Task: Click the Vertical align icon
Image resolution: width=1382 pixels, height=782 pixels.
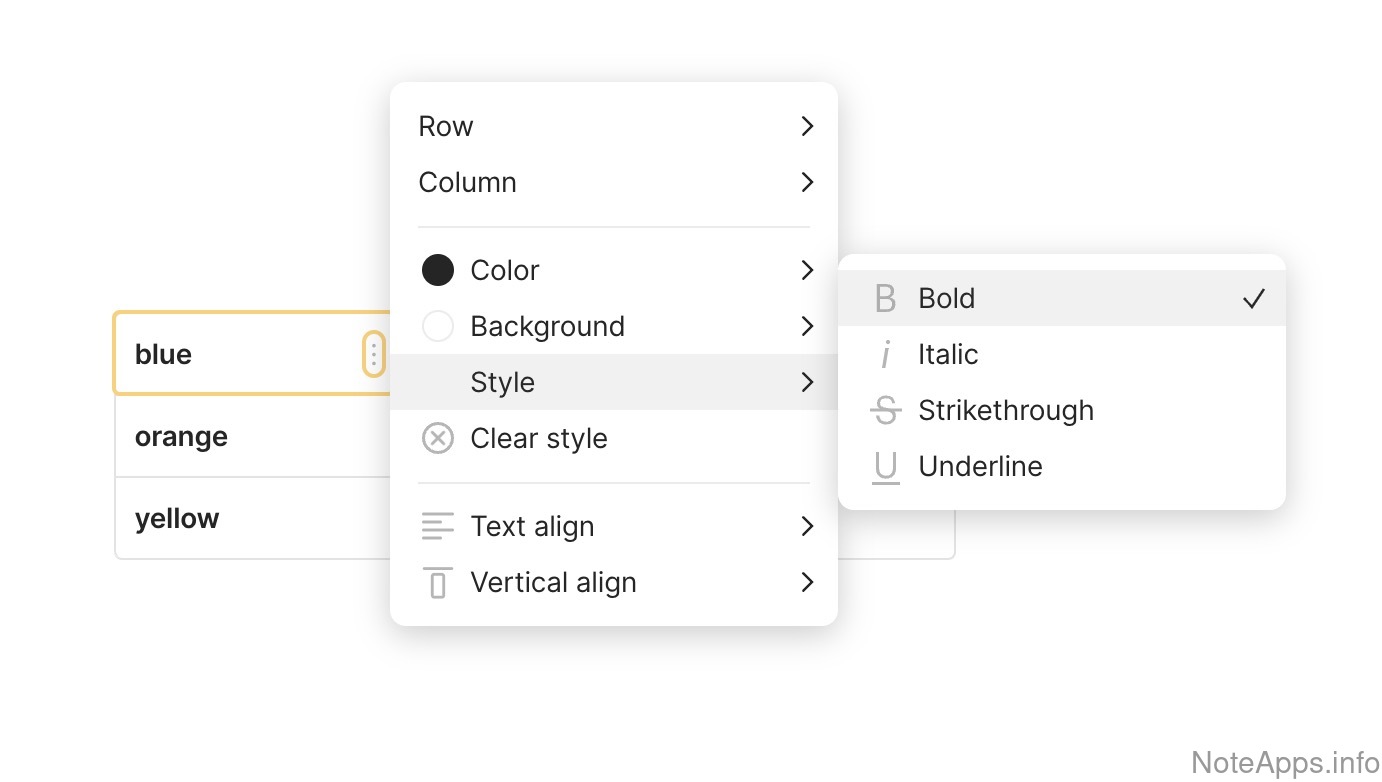Action: click(438, 583)
